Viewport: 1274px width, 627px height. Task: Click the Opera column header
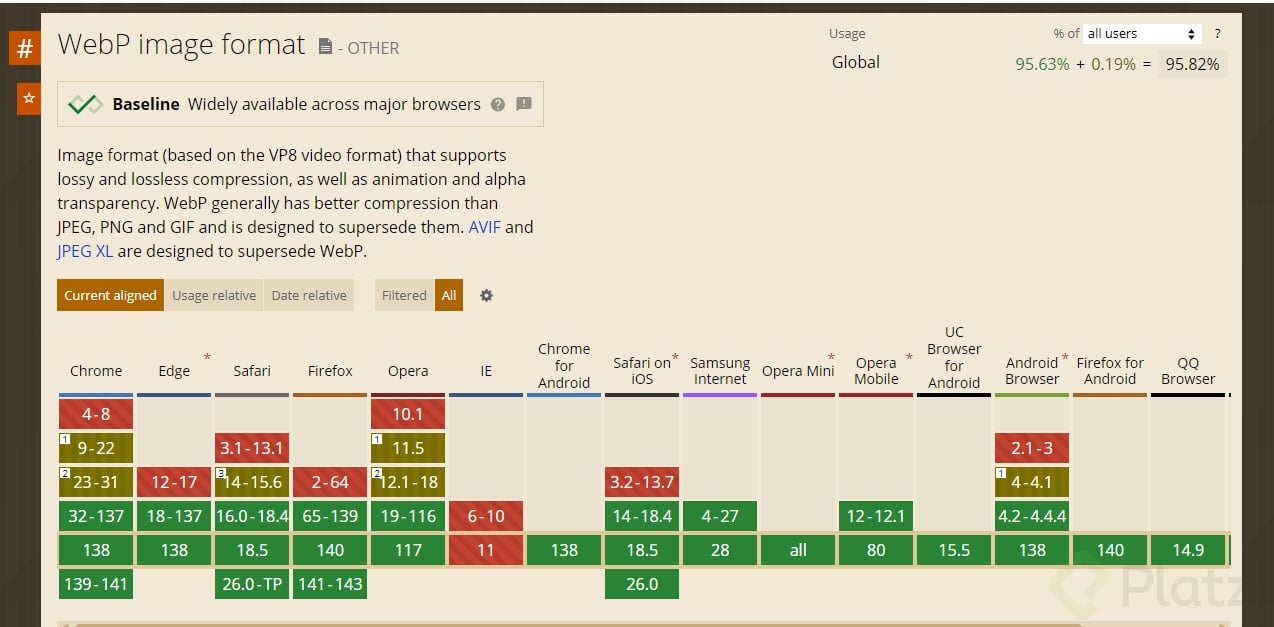[x=408, y=371]
